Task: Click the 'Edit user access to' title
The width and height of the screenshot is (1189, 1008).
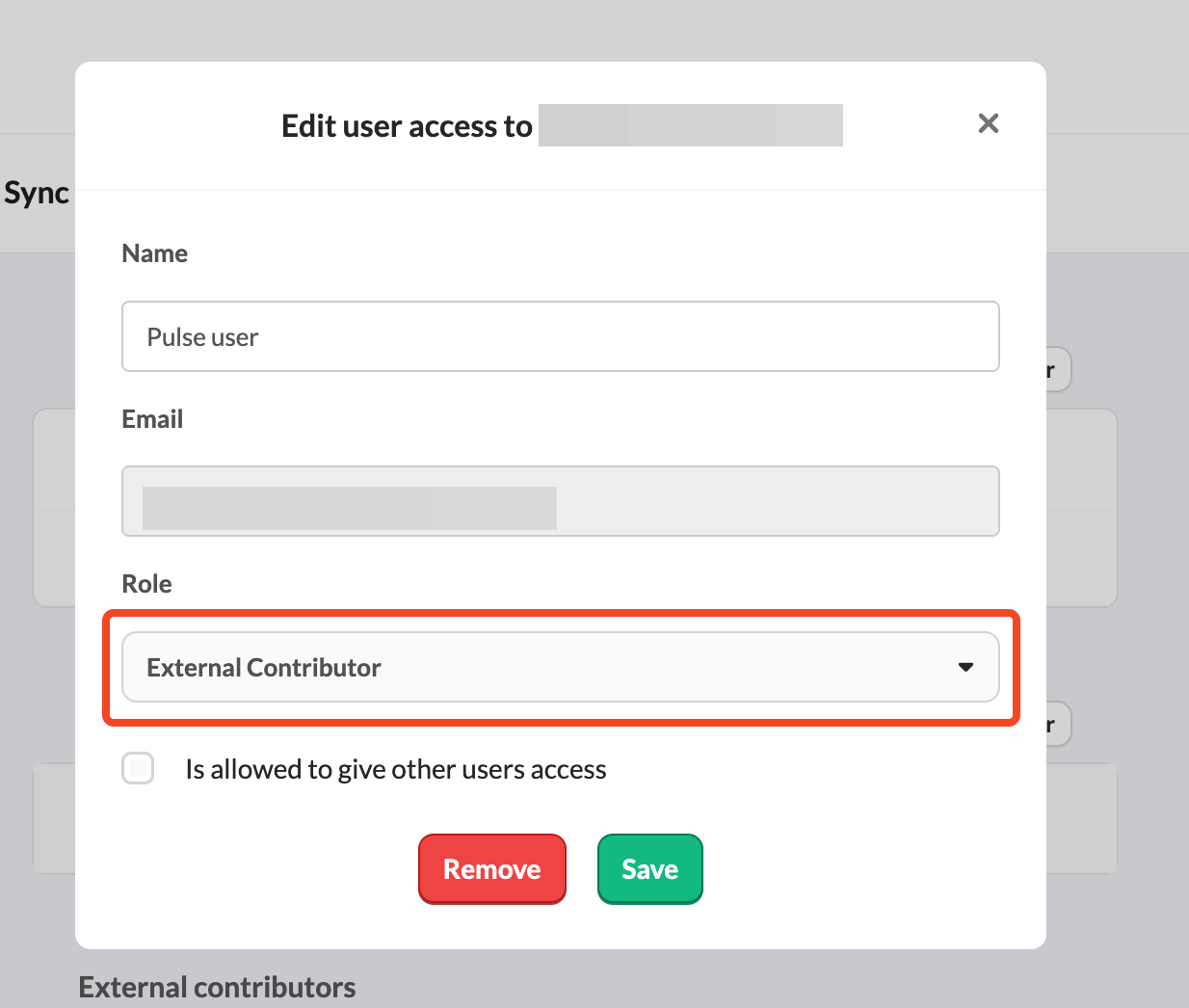Action: [407, 126]
